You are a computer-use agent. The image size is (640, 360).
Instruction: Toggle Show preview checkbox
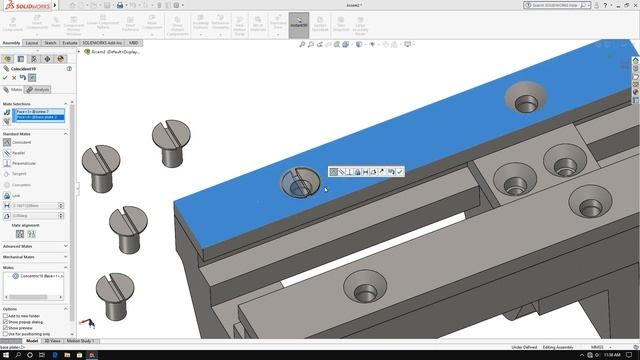coord(5,328)
